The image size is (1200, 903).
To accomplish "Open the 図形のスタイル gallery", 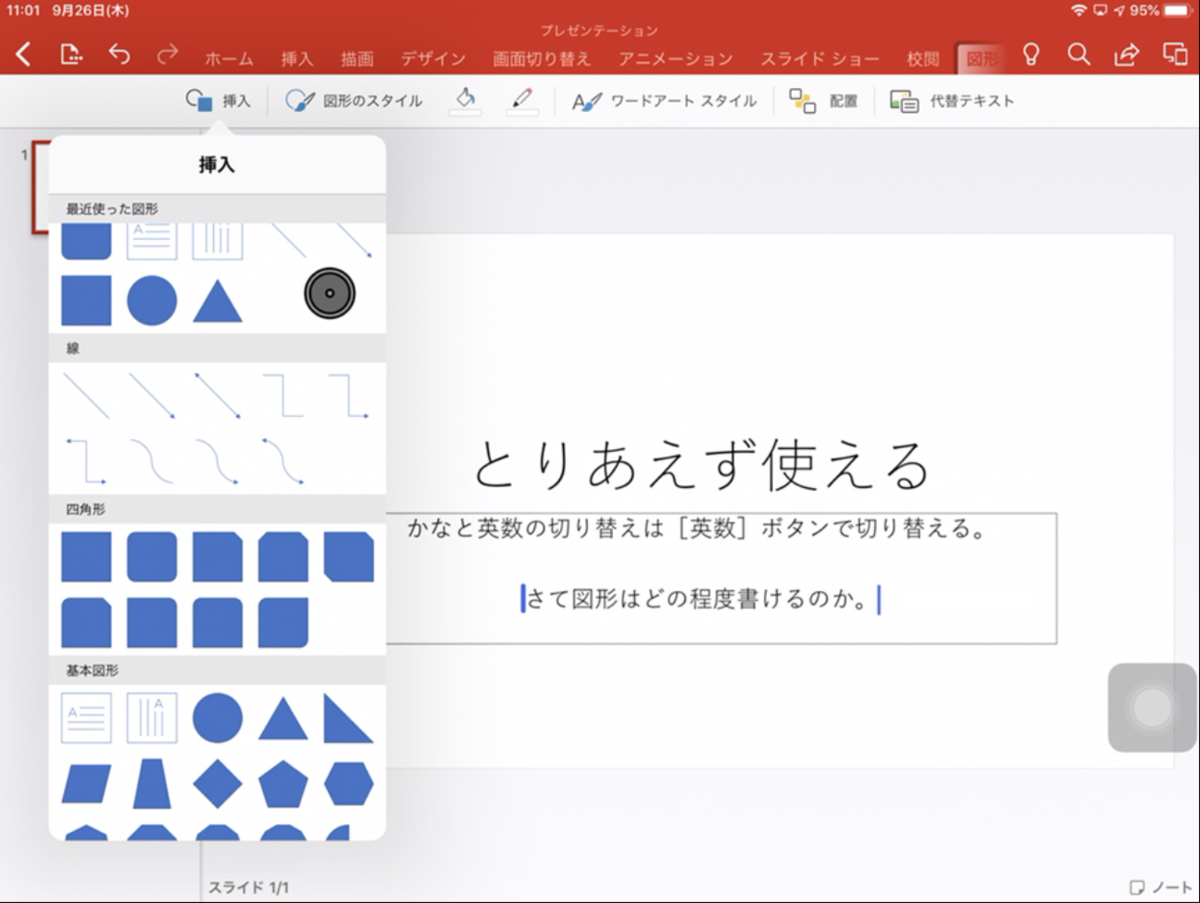I will [353, 100].
